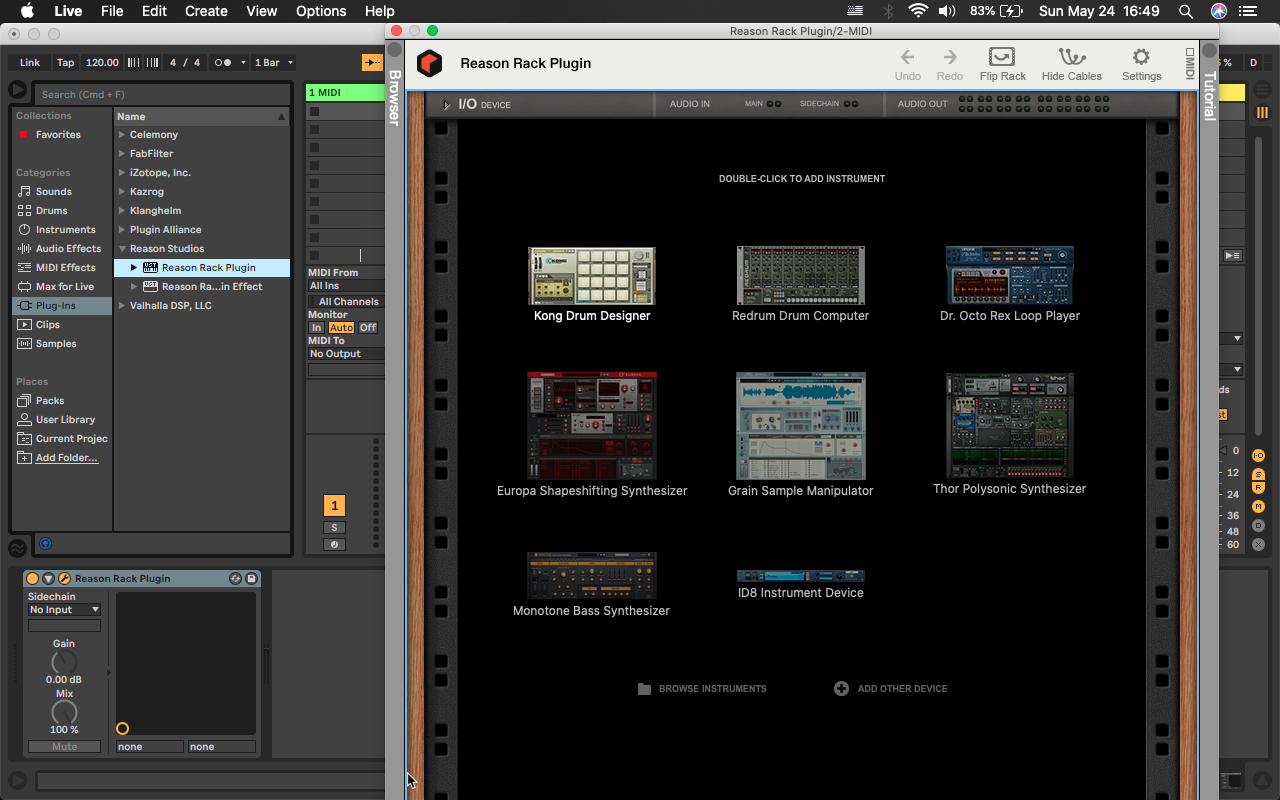This screenshot has width=1280, height=800.
Task: Open the 1 Bar quantization menu
Action: tap(274, 62)
